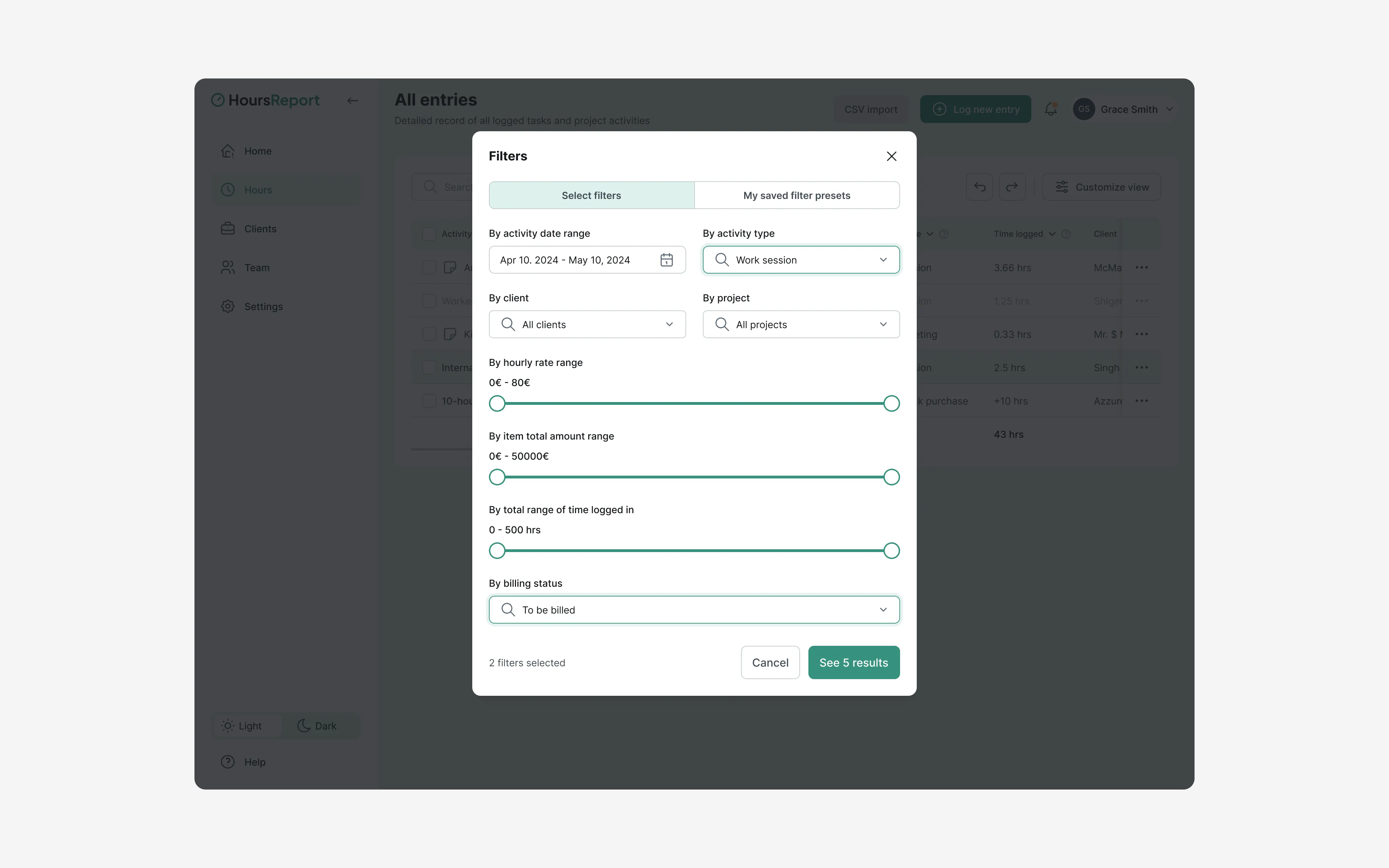This screenshot has width=1389, height=868.
Task: Check the 10-hour row checkbox
Action: click(429, 401)
